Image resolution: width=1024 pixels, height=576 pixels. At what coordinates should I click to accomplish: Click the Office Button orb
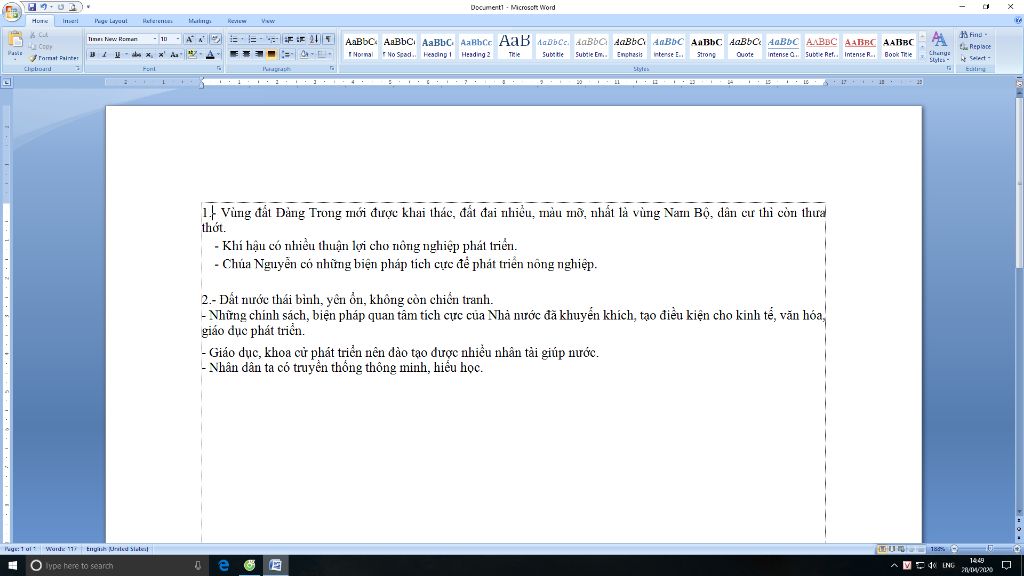[12, 12]
